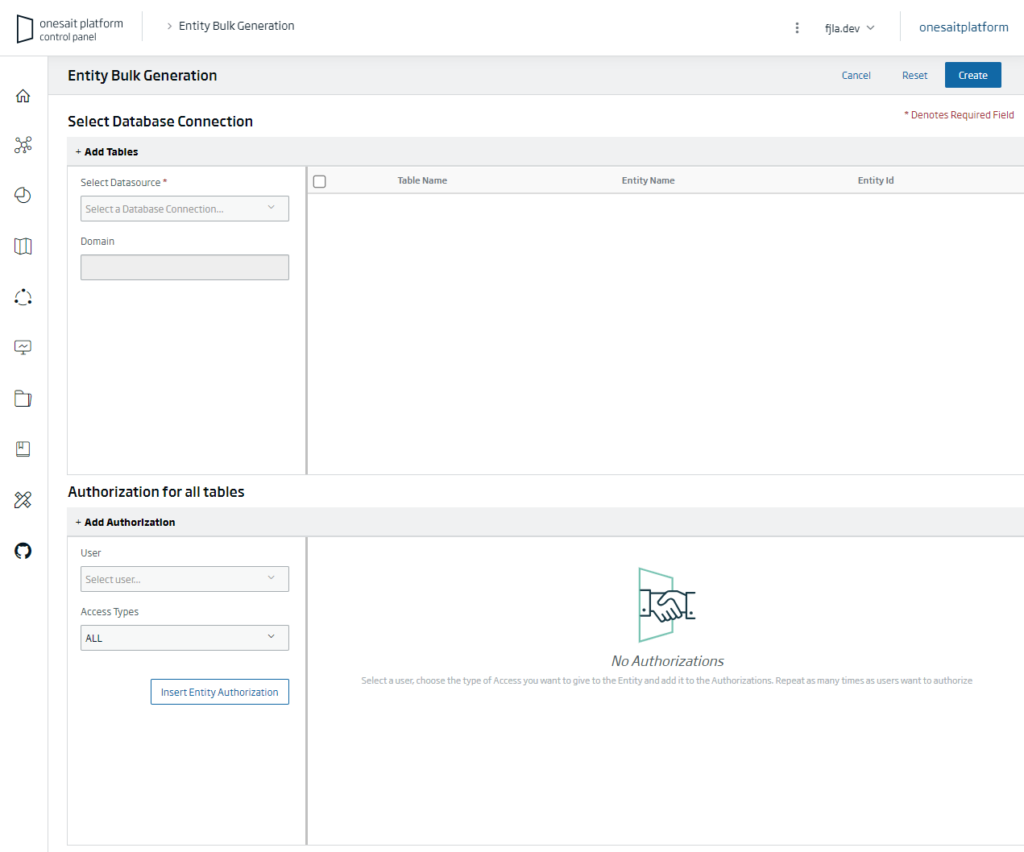
Task: Open the bookmarked book sidebar icon
Action: pyautogui.click(x=23, y=449)
